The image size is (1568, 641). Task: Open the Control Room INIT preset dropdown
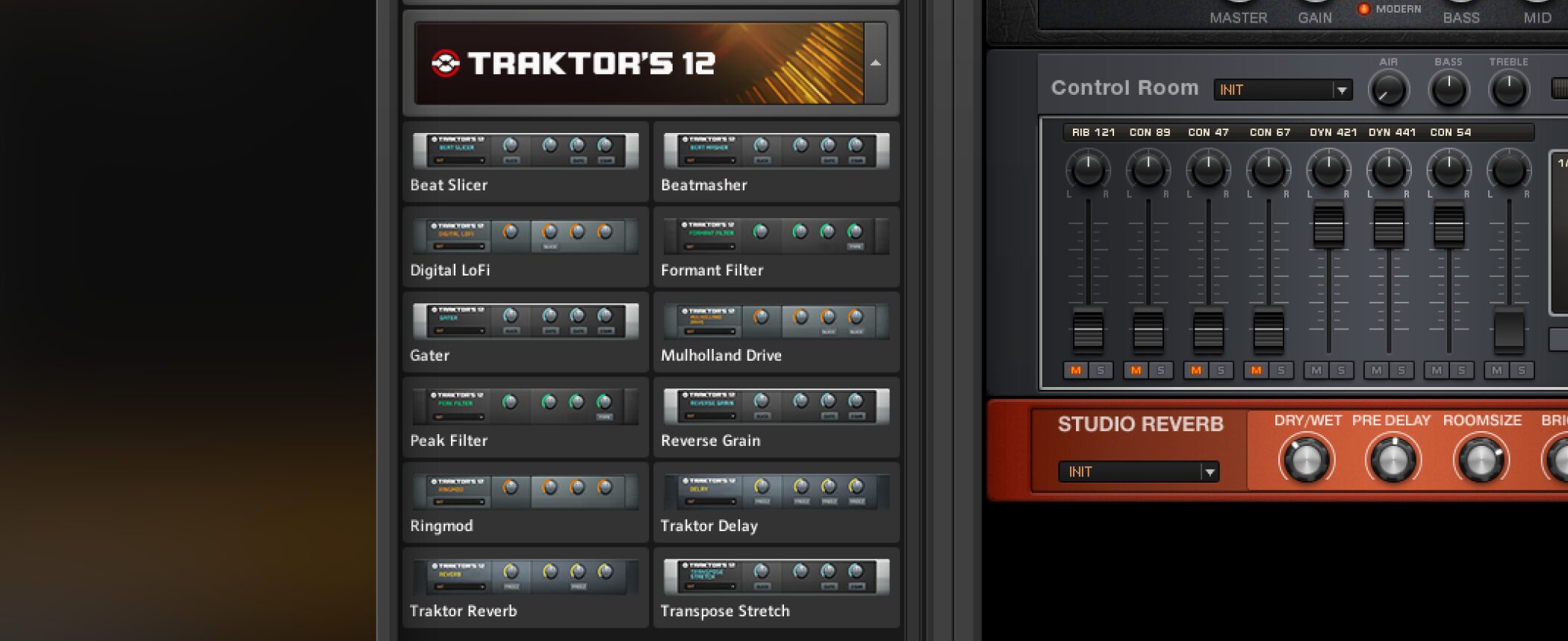tap(1283, 90)
